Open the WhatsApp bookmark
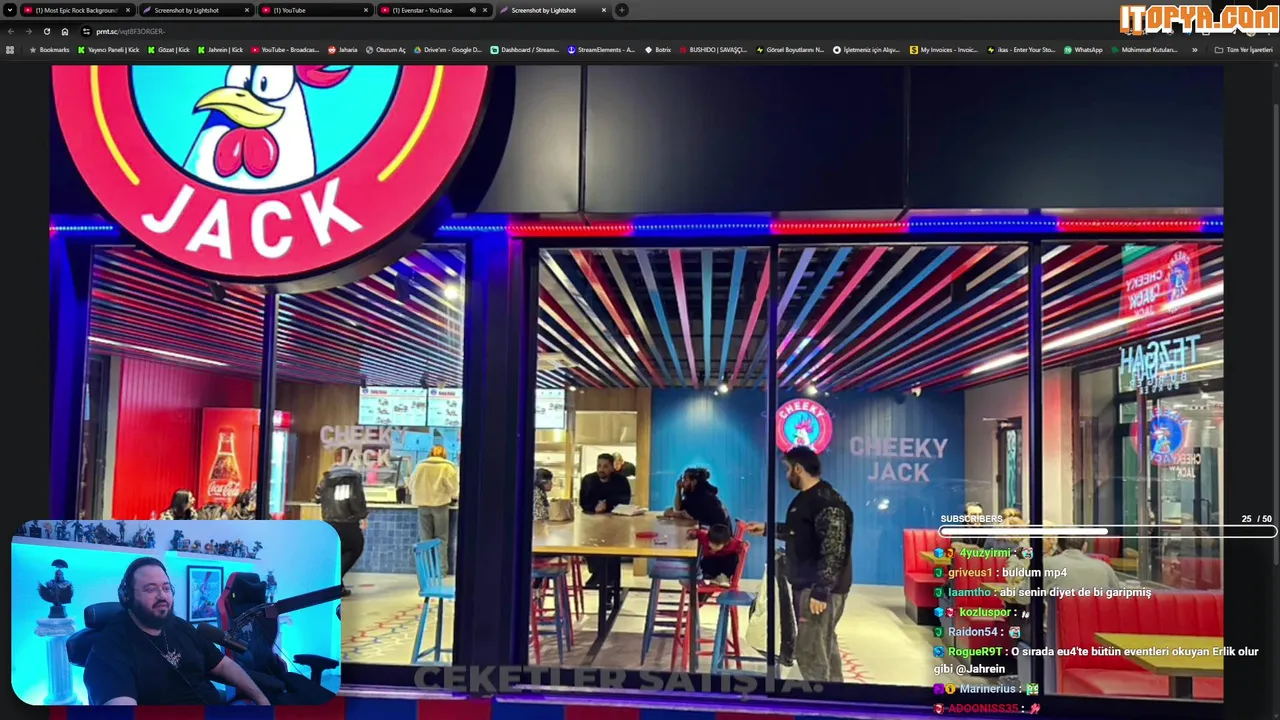1280x720 pixels. pos(1083,49)
